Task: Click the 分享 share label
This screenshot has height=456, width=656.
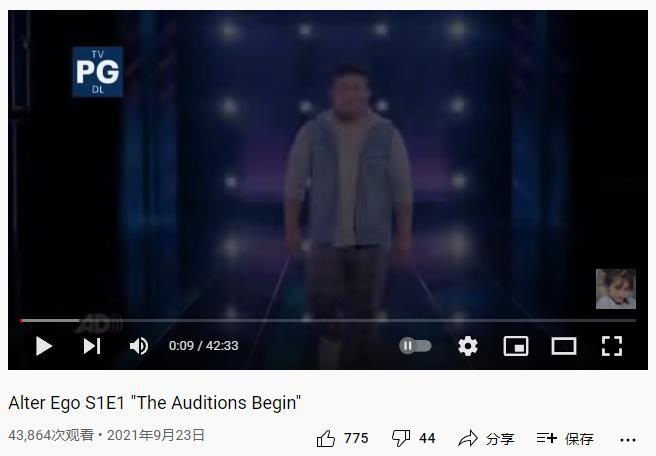Action: tap(500, 438)
